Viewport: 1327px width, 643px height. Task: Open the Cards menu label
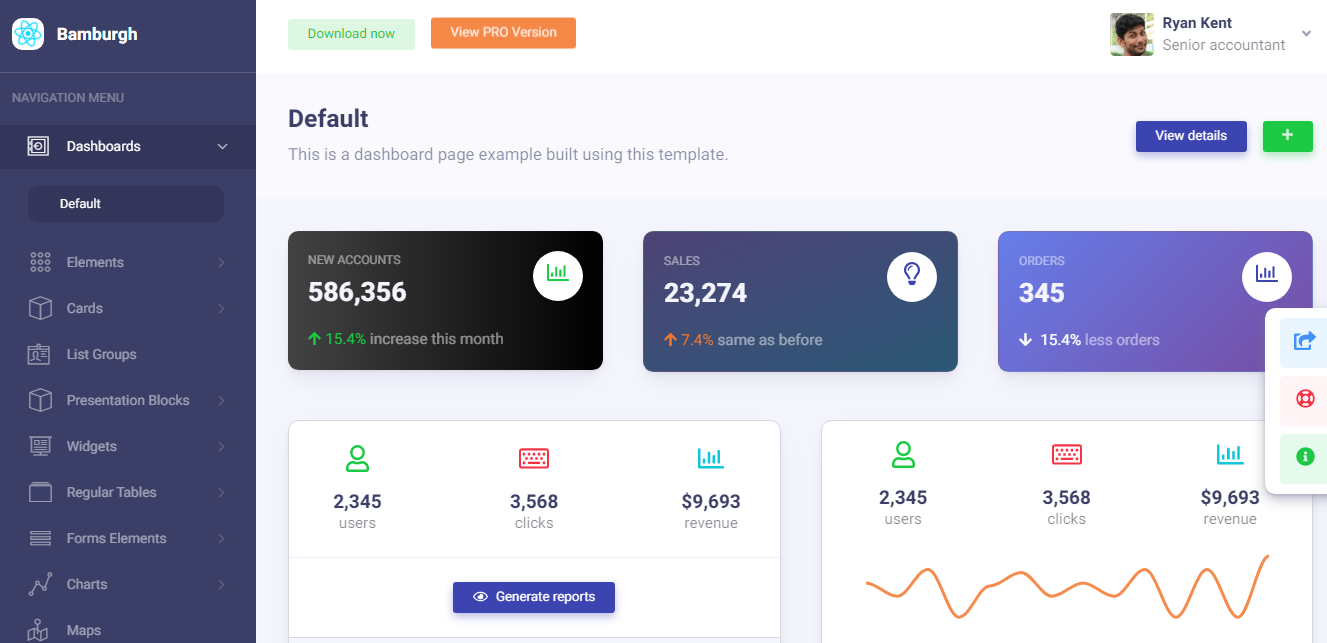(85, 308)
